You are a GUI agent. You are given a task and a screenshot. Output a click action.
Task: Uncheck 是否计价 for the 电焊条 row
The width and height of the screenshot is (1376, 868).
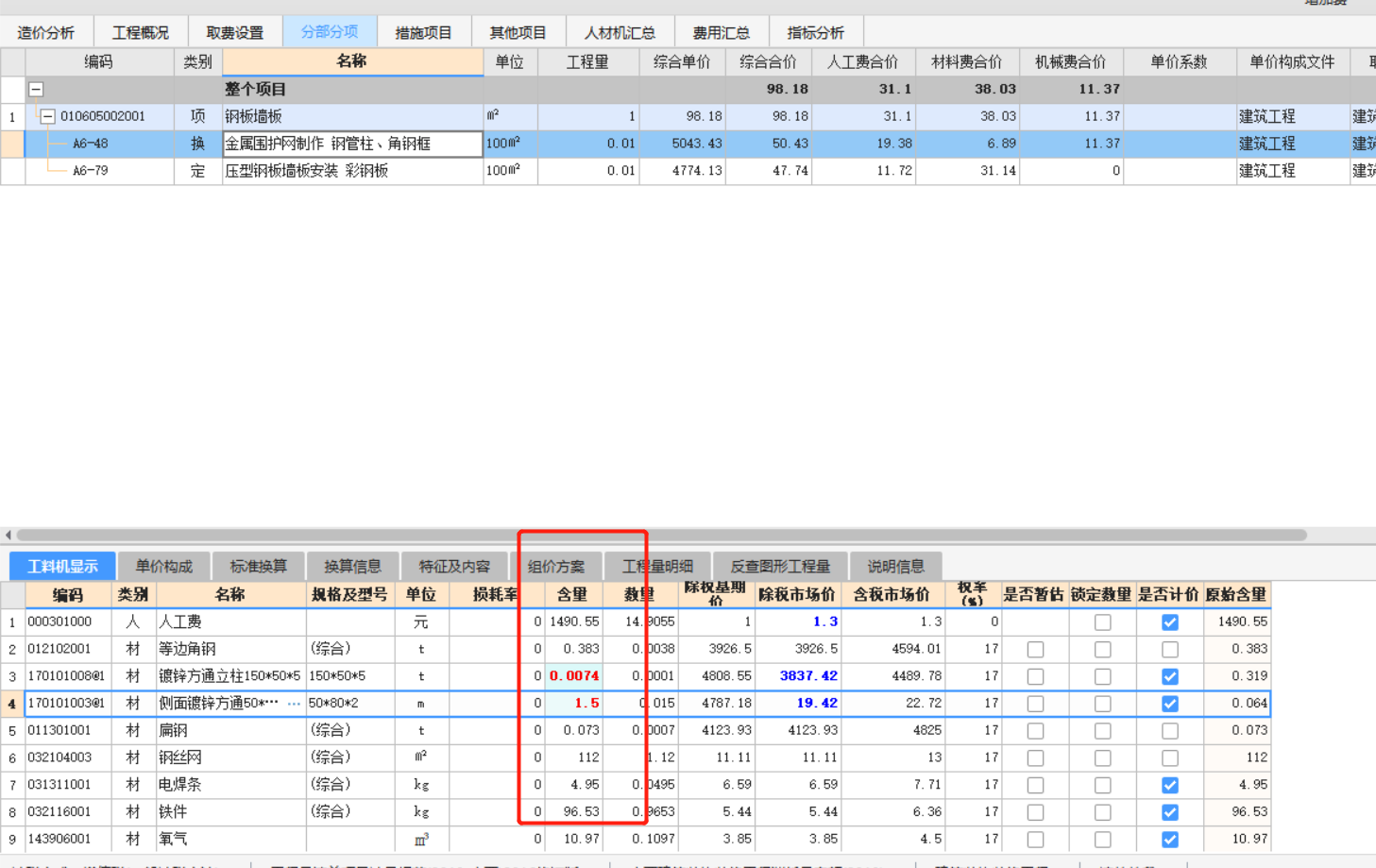[x=1170, y=785]
